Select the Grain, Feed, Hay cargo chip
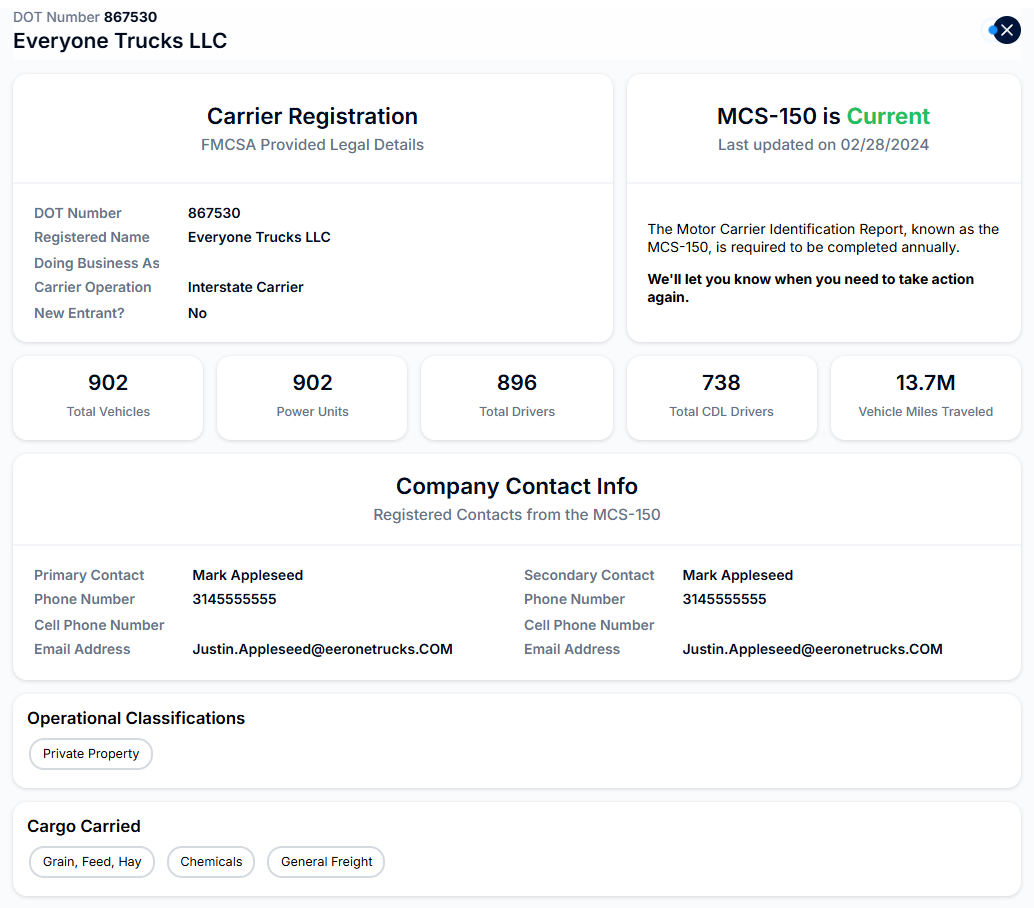The image size is (1034, 908). pos(92,862)
